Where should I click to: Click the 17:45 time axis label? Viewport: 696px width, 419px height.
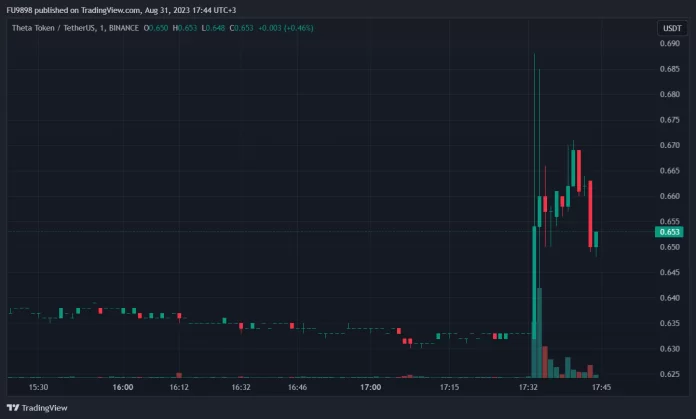(x=602, y=386)
